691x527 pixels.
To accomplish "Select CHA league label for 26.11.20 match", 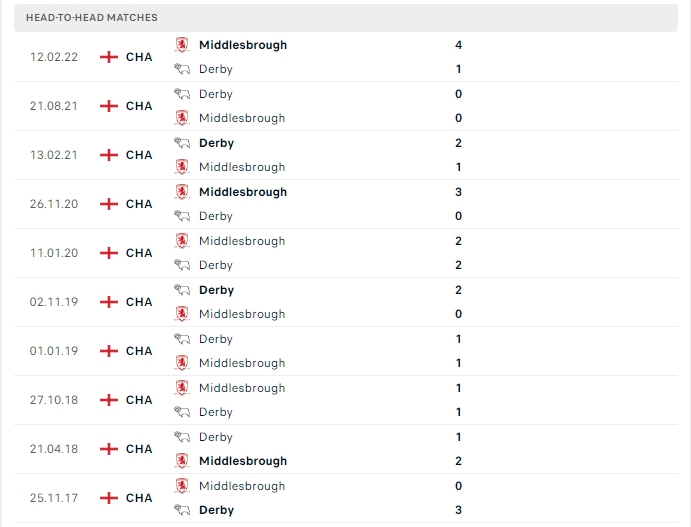I will pyautogui.click(x=139, y=204).
